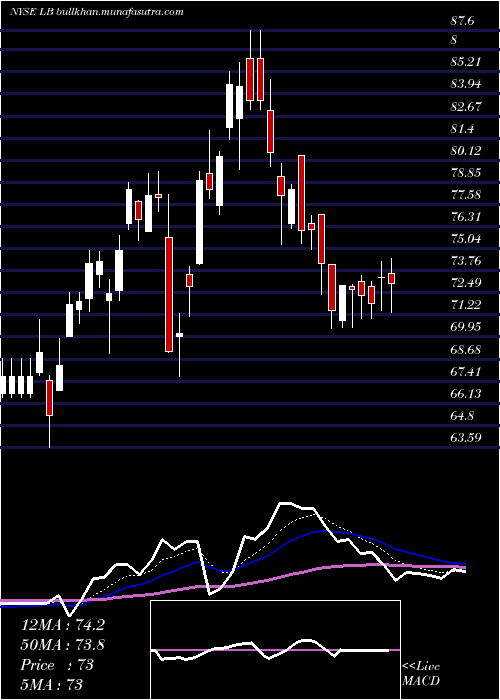Select the 67.41 price axis label
Viewport: 500px width, 700px height.
[466, 371]
